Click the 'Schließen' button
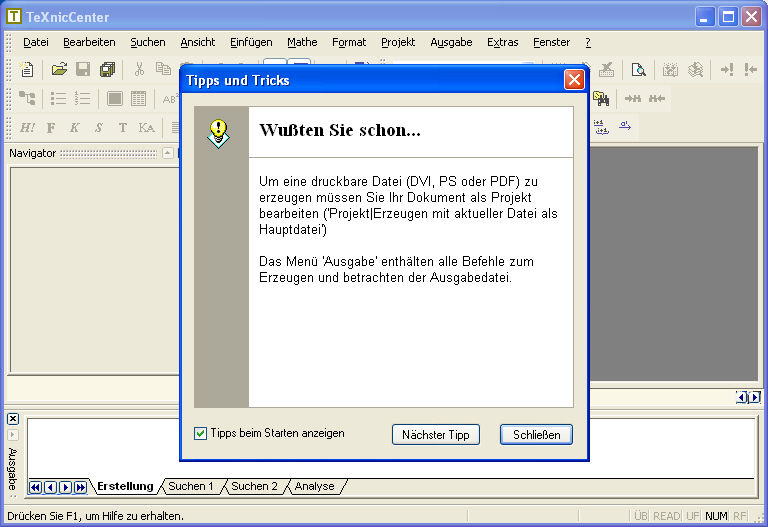Screen dimensions: 768x527 [536, 434]
